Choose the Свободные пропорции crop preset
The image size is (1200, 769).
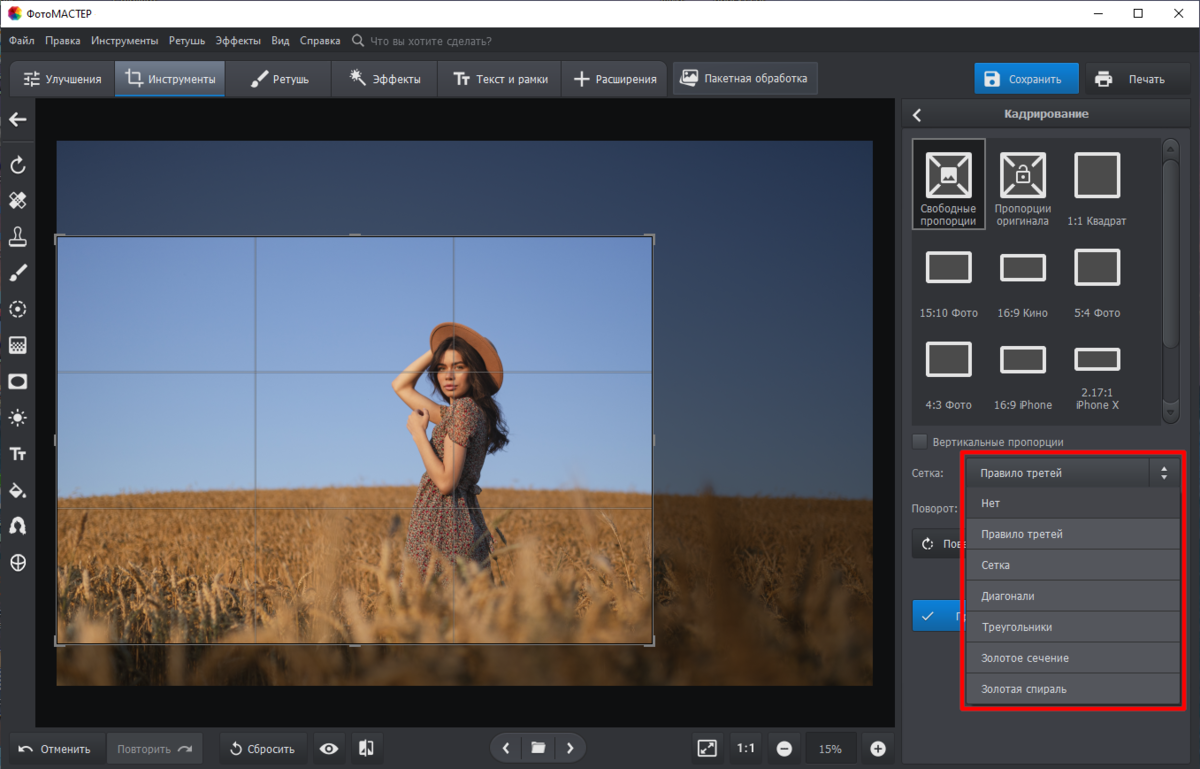[x=948, y=185]
